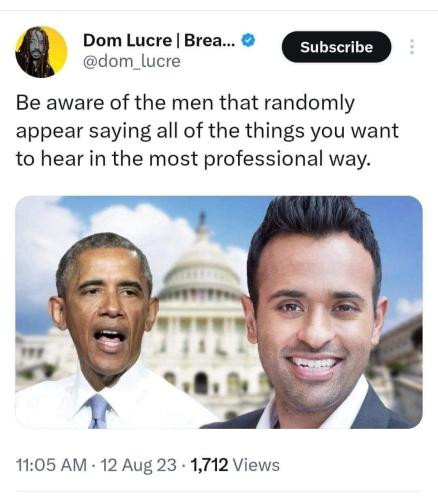Select the man with the blue tie in the photo
The width and height of the screenshot is (438, 500).
click(103, 330)
